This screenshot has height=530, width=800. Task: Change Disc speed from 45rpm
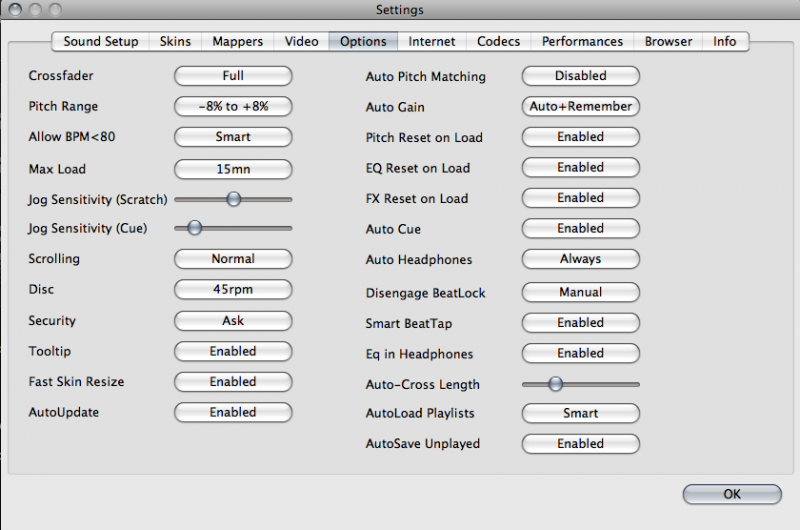[233, 289]
